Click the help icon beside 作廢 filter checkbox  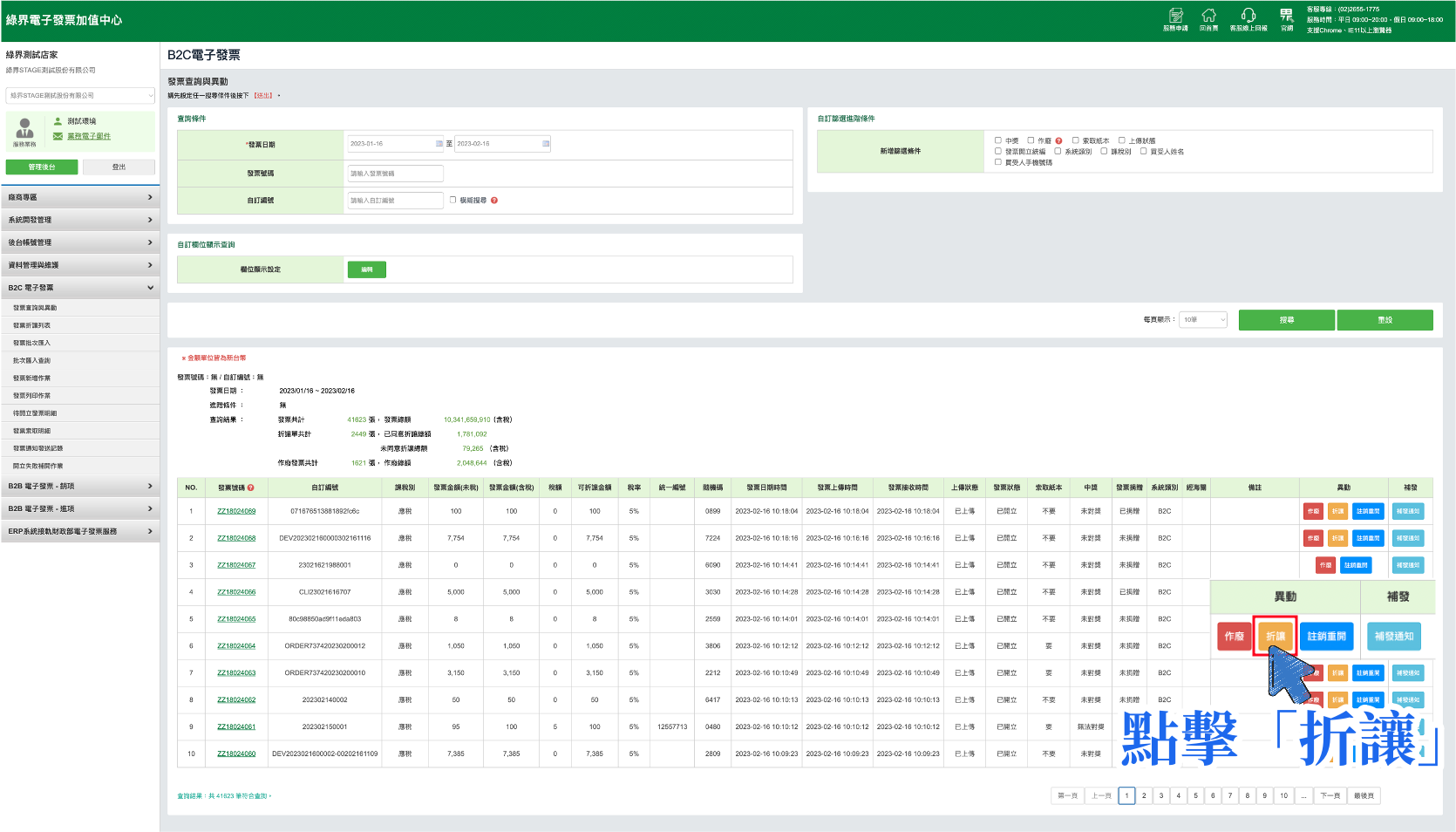[1058, 140]
